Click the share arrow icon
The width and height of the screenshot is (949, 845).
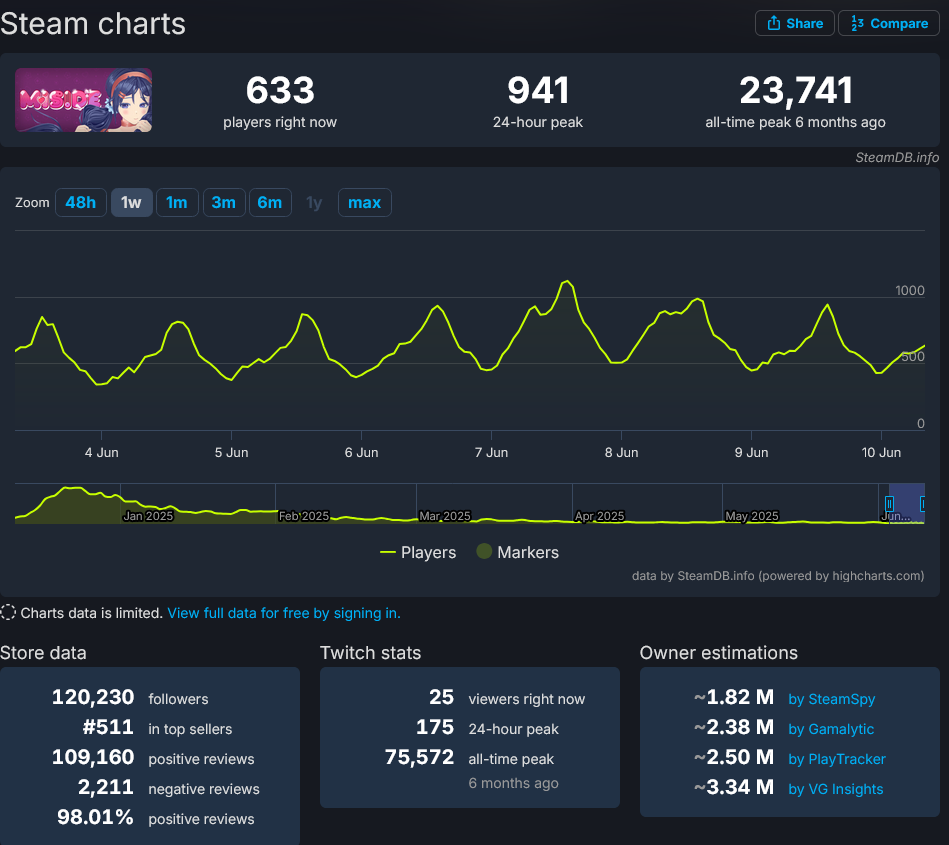773,23
